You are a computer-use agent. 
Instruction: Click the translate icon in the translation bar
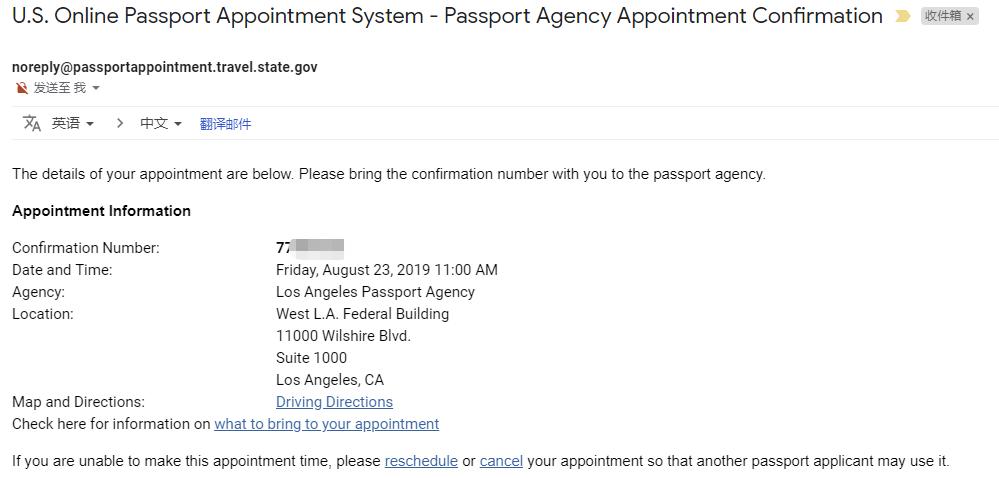tap(32, 123)
